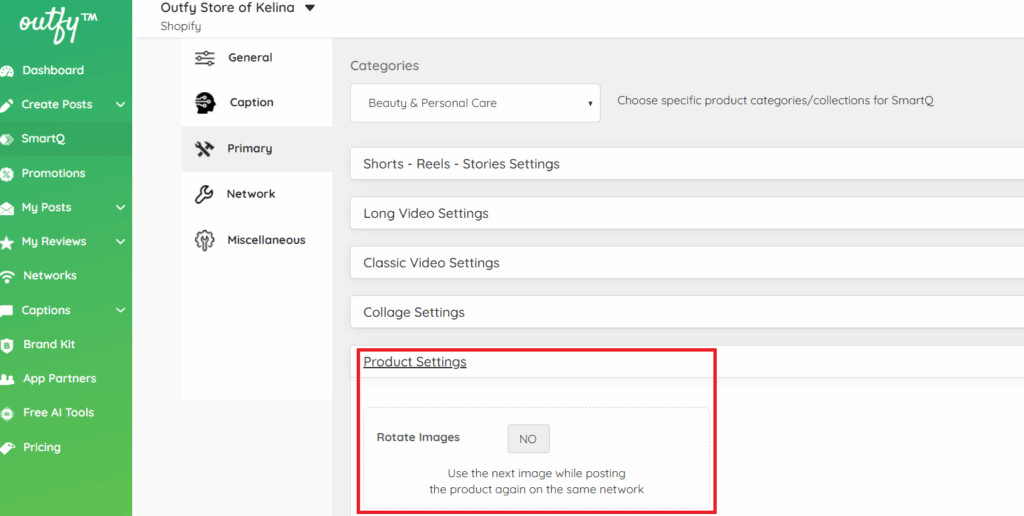Click the Outfy logo

click(x=58, y=24)
